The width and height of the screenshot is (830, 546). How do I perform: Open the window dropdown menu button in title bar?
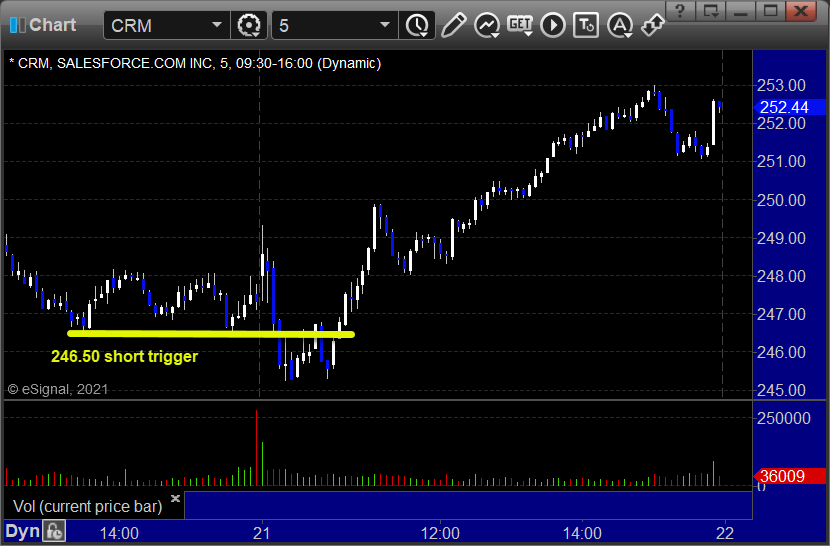tap(710, 10)
